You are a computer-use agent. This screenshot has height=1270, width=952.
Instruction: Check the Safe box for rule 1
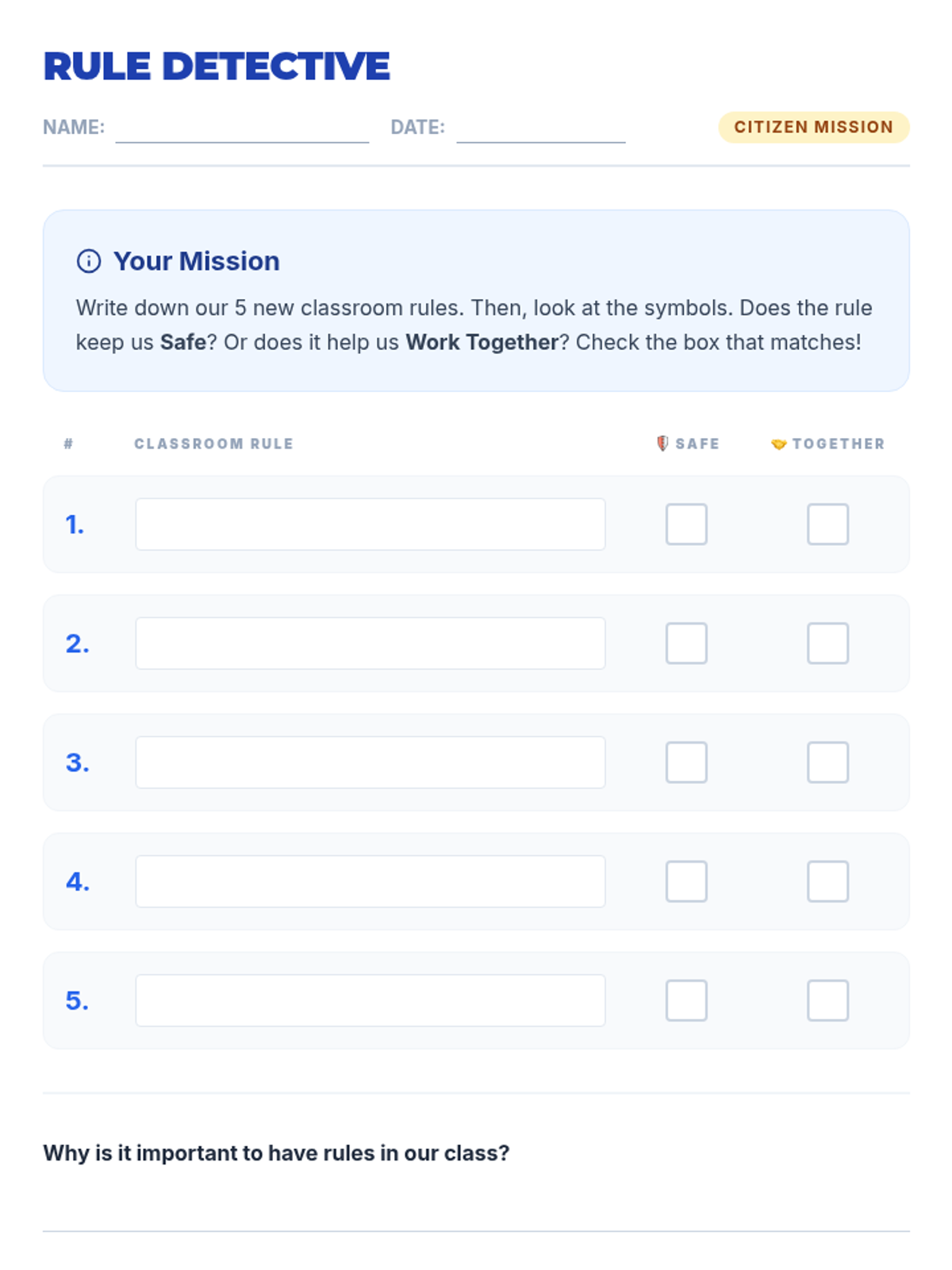[686, 524]
